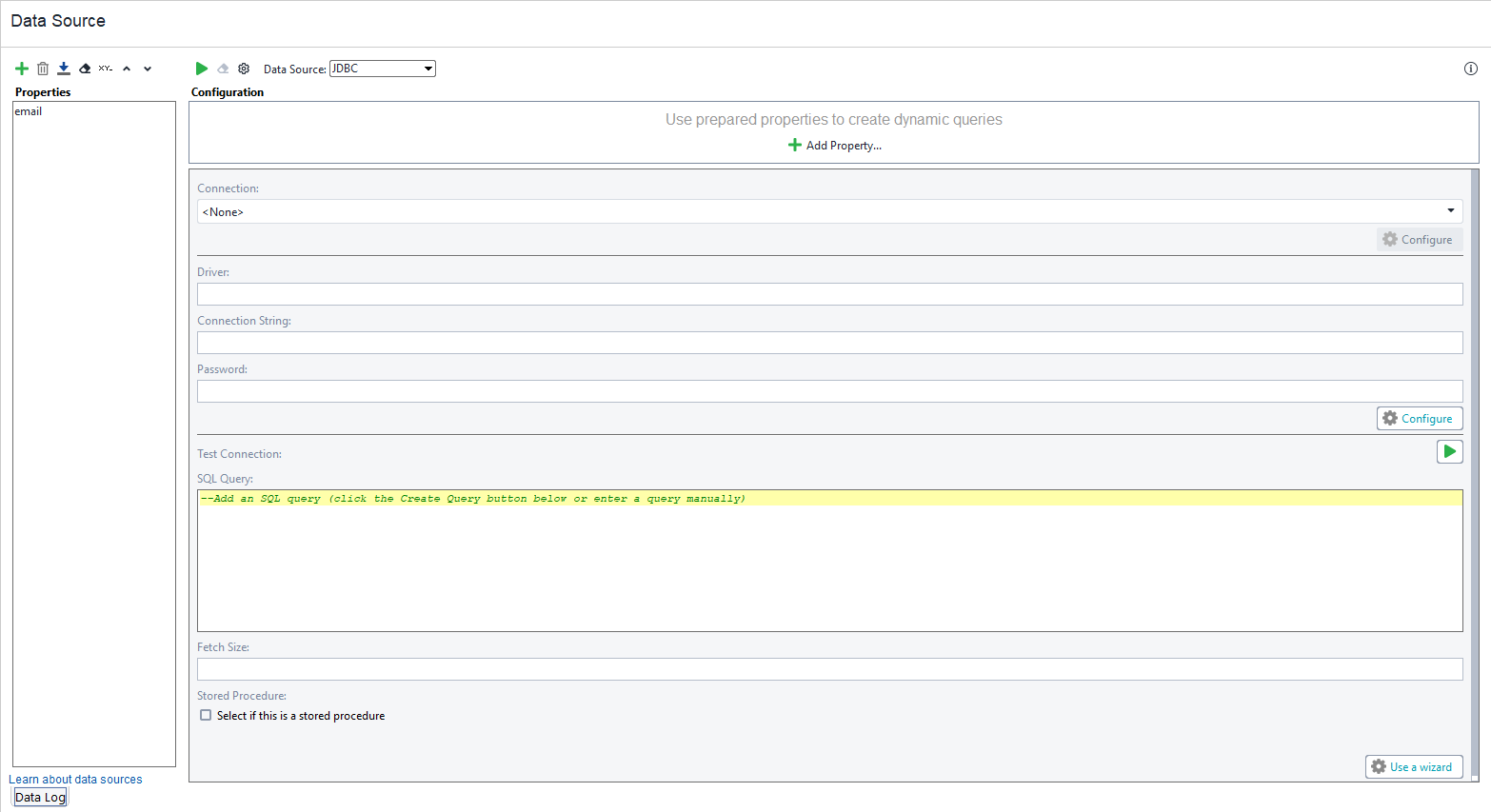Screen dimensions: 1491x812
Task: Move property down with the chevron icon
Action: 147,68
